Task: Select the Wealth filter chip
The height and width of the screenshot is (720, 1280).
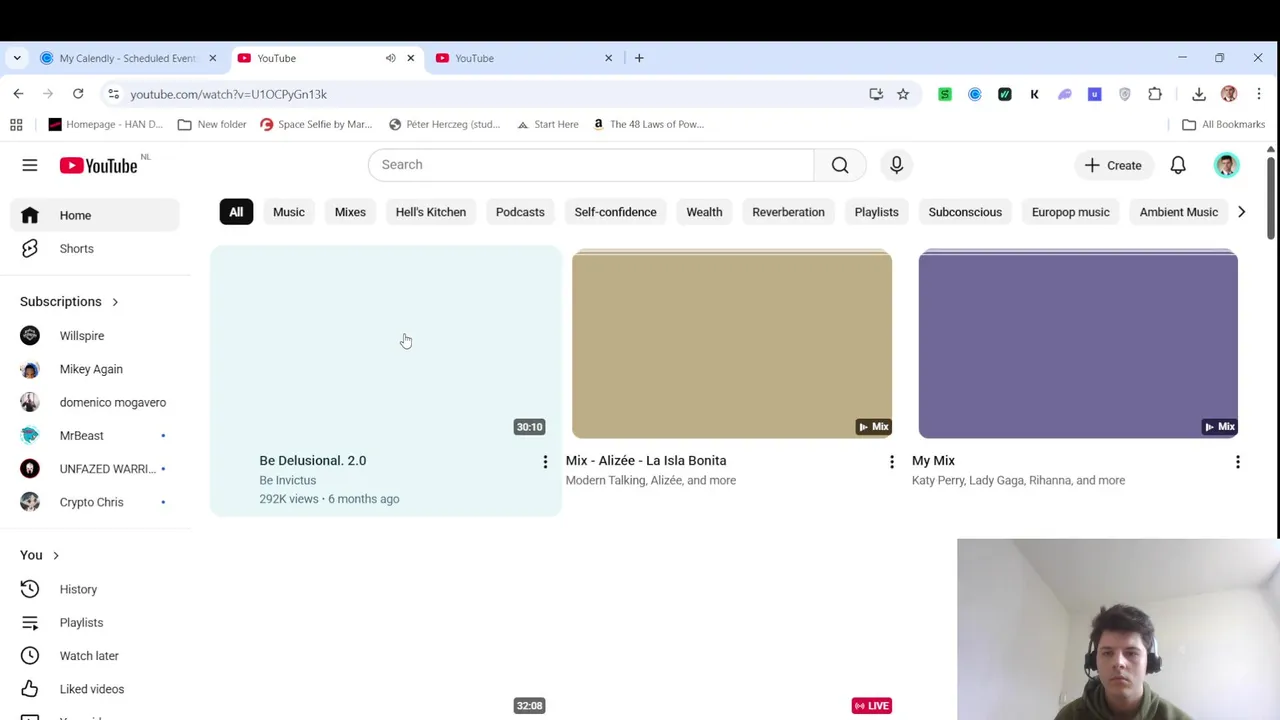Action: tap(704, 212)
